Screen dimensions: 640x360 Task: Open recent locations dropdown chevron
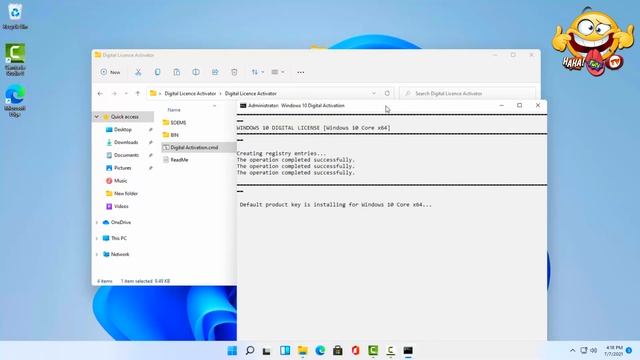coord(126,93)
